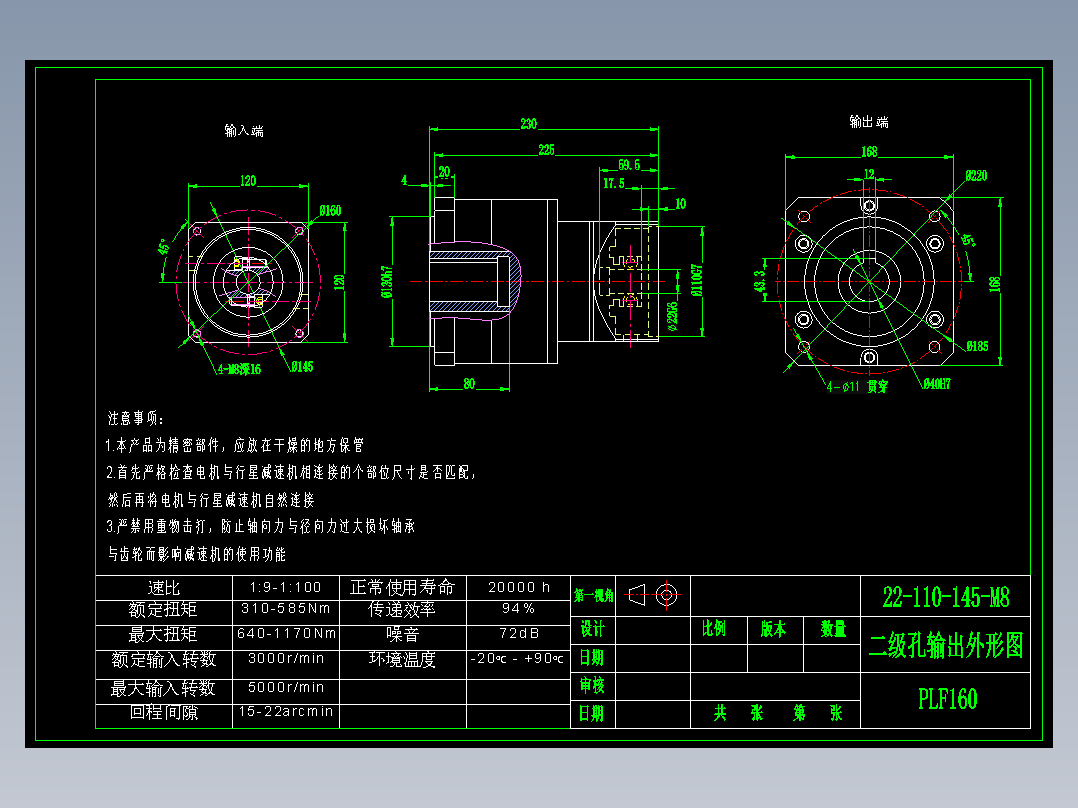Click the first-angle projection cone symbol
1078x808 pixels.
click(x=635, y=595)
